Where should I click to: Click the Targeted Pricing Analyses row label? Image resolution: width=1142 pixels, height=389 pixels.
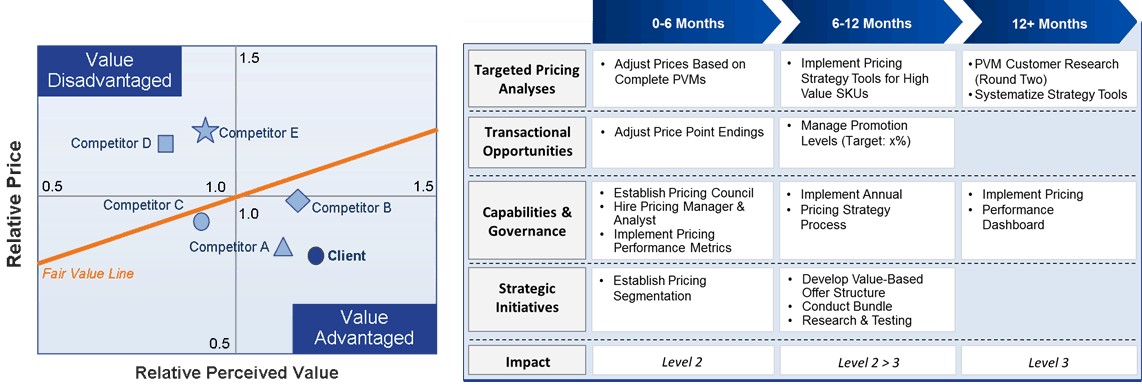[527, 79]
